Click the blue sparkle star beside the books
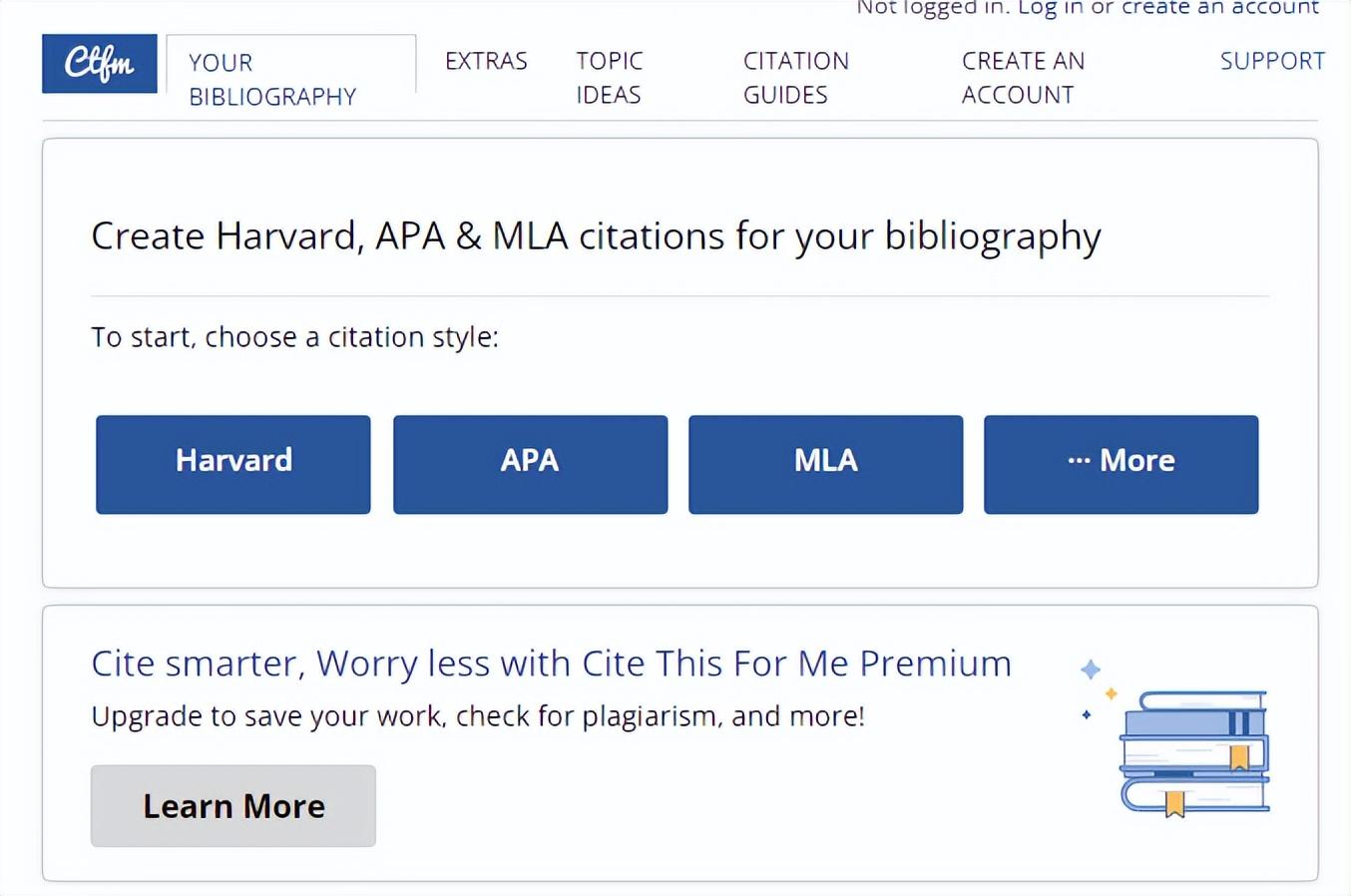 tap(1091, 670)
